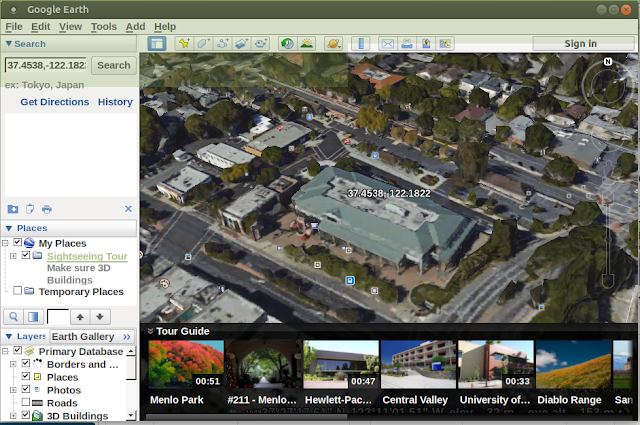
Task: Toggle the sidebar with the toolbar panel icon
Action: click(157, 43)
